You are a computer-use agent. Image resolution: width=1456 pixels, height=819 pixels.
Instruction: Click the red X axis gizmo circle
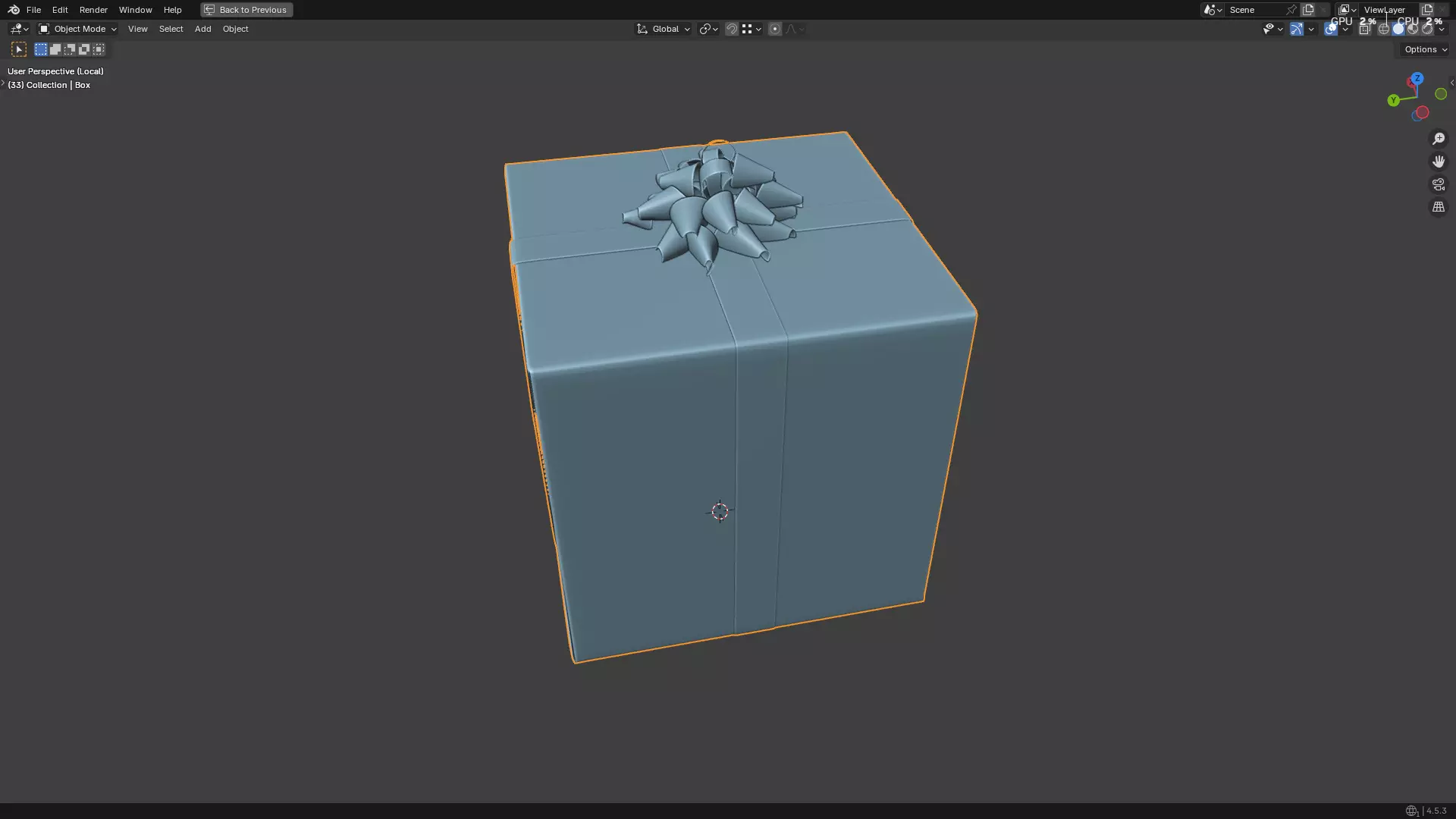click(x=1423, y=112)
